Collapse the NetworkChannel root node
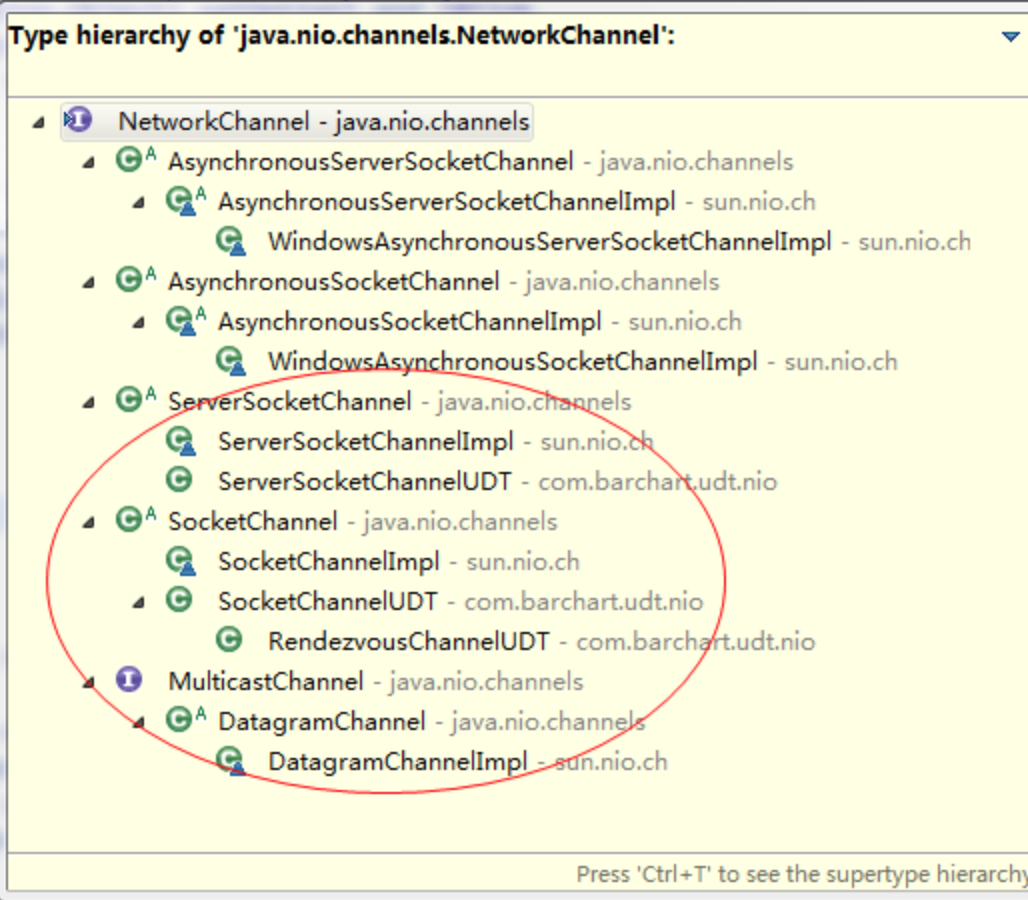1028x900 pixels. (x=37, y=120)
